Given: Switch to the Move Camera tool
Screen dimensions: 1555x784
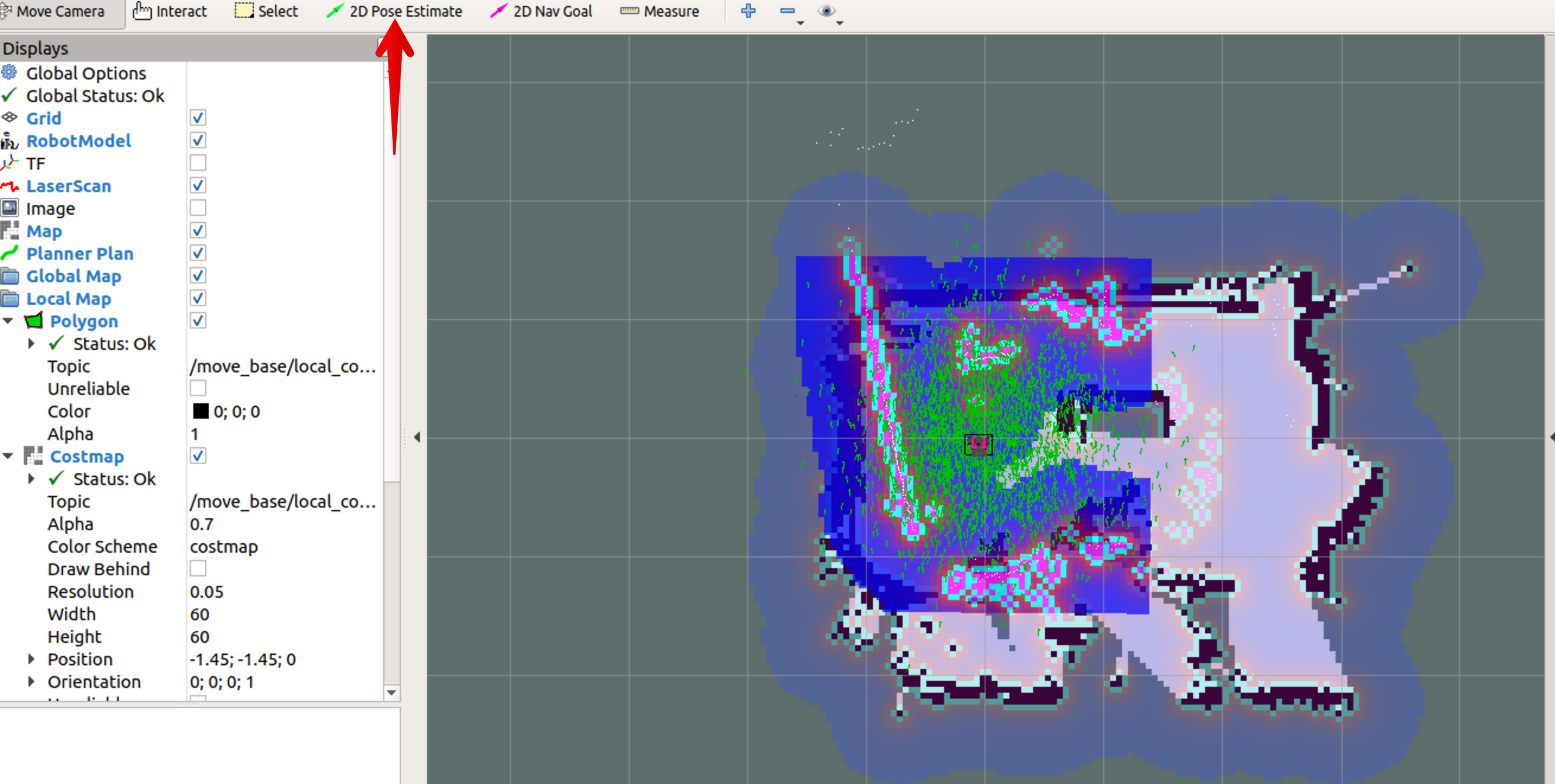Looking at the screenshot, I should [55, 11].
